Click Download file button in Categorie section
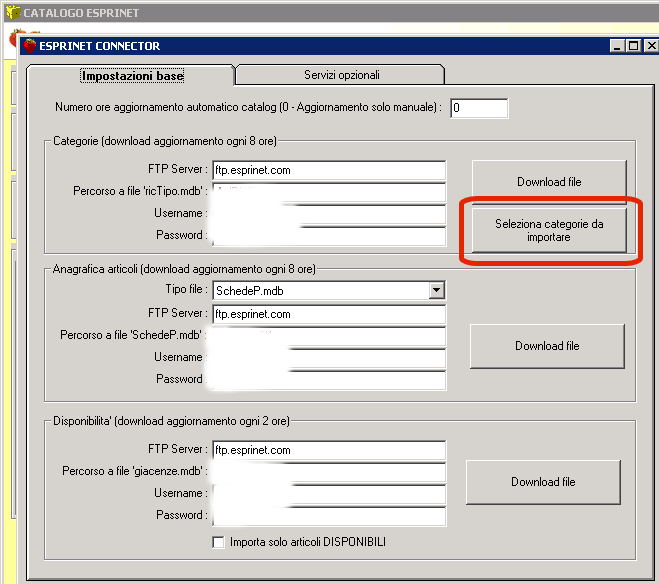 [x=549, y=182]
